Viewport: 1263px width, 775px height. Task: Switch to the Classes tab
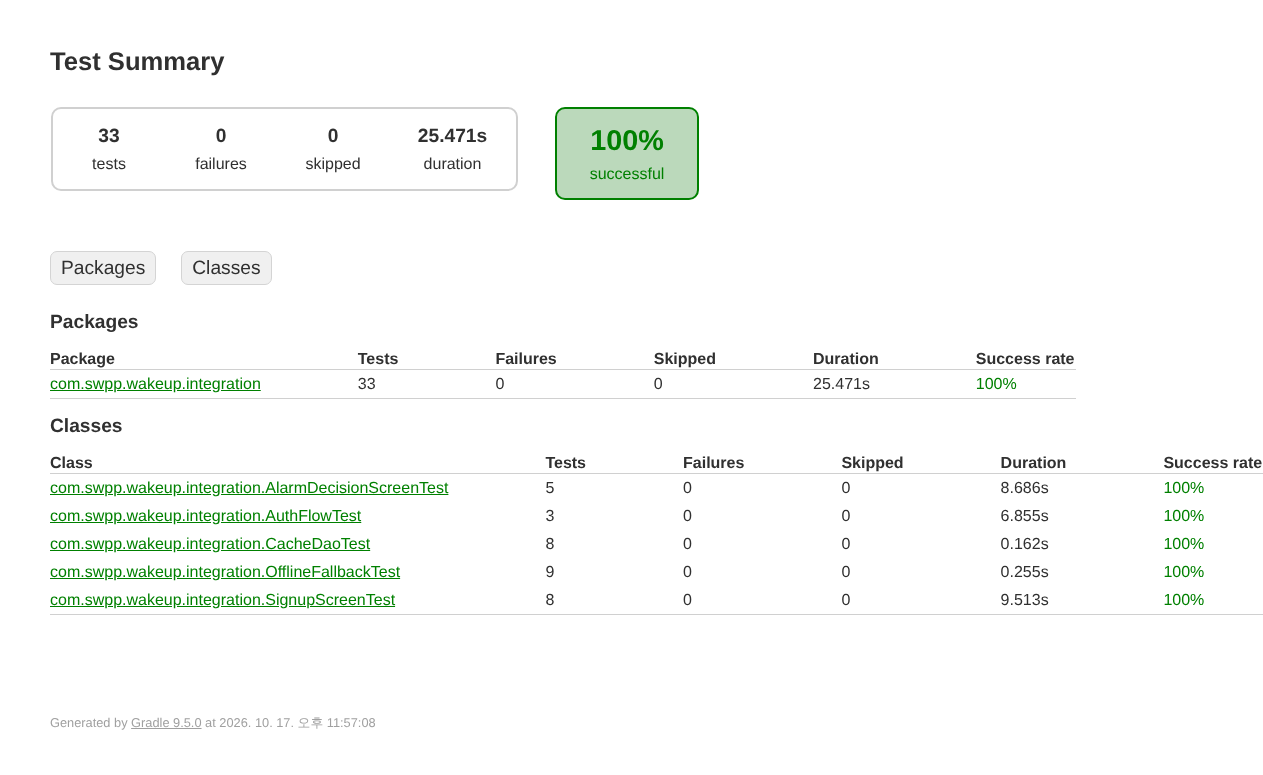click(x=226, y=268)
